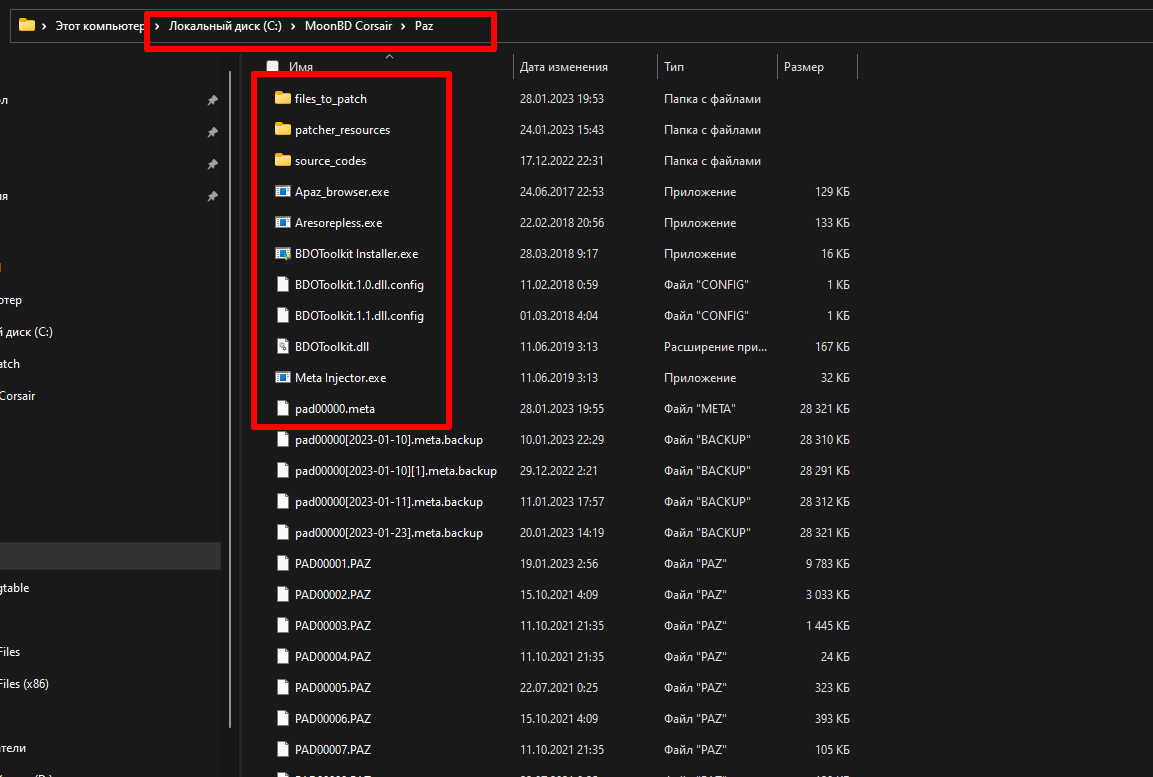Go to MoonBD Corsair in the breadcrumb
This screenshot has width=1153, height=777.
(349, 26)
